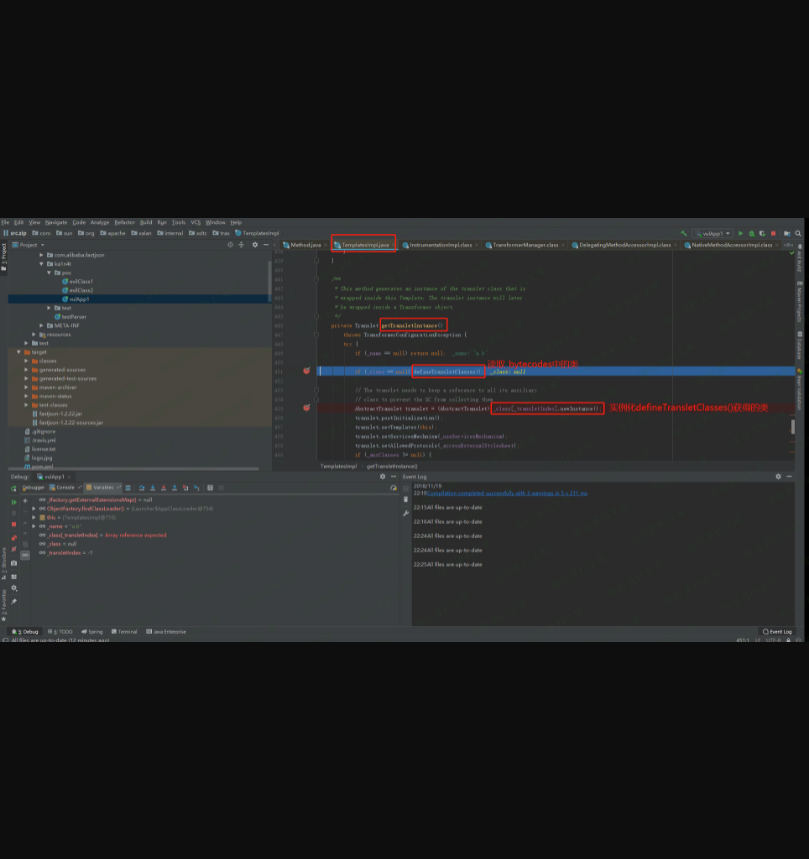Viewport: 809px width, 859px height.
Task: Toggle breakpoint on defineTransletClasses line
Action: pos(306,371)
